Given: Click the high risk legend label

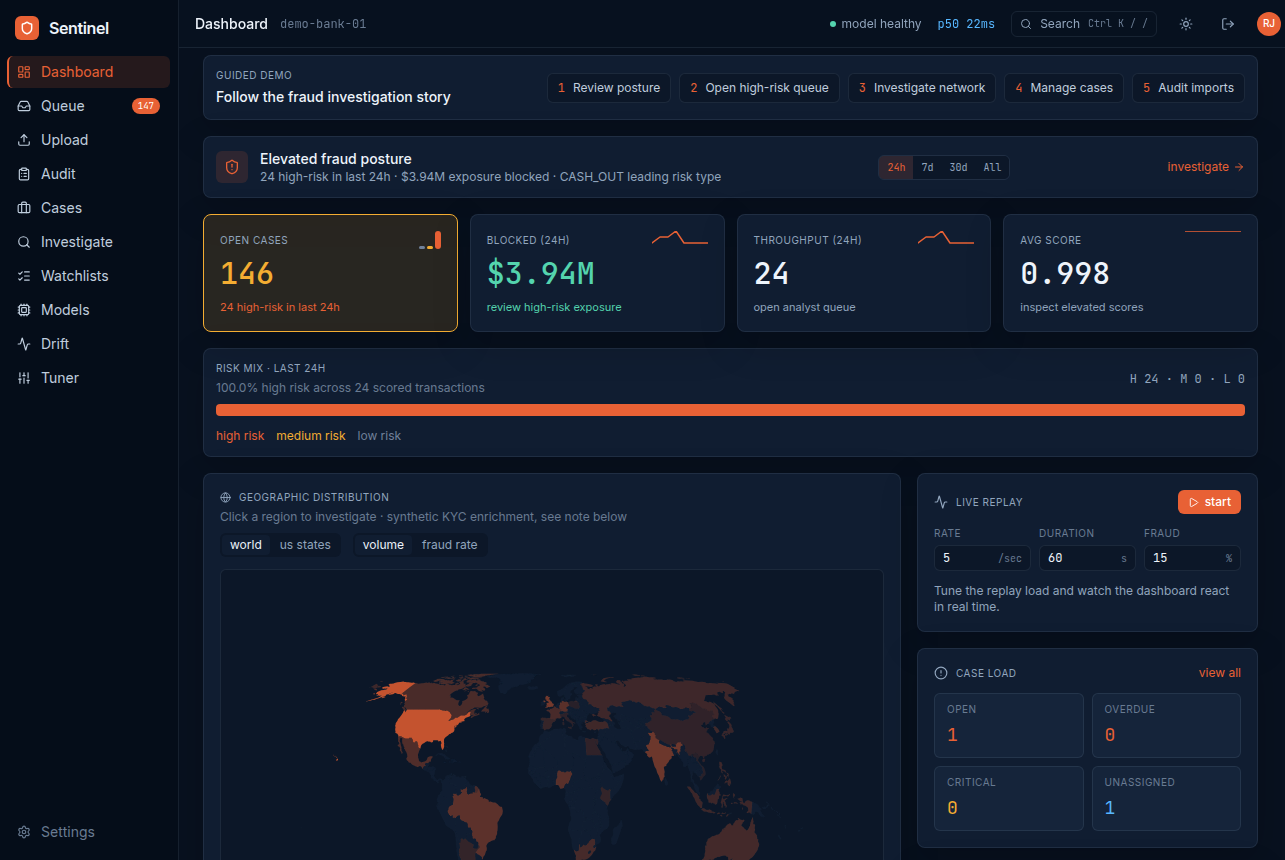Looking at the screenshot, I should 240,436.
